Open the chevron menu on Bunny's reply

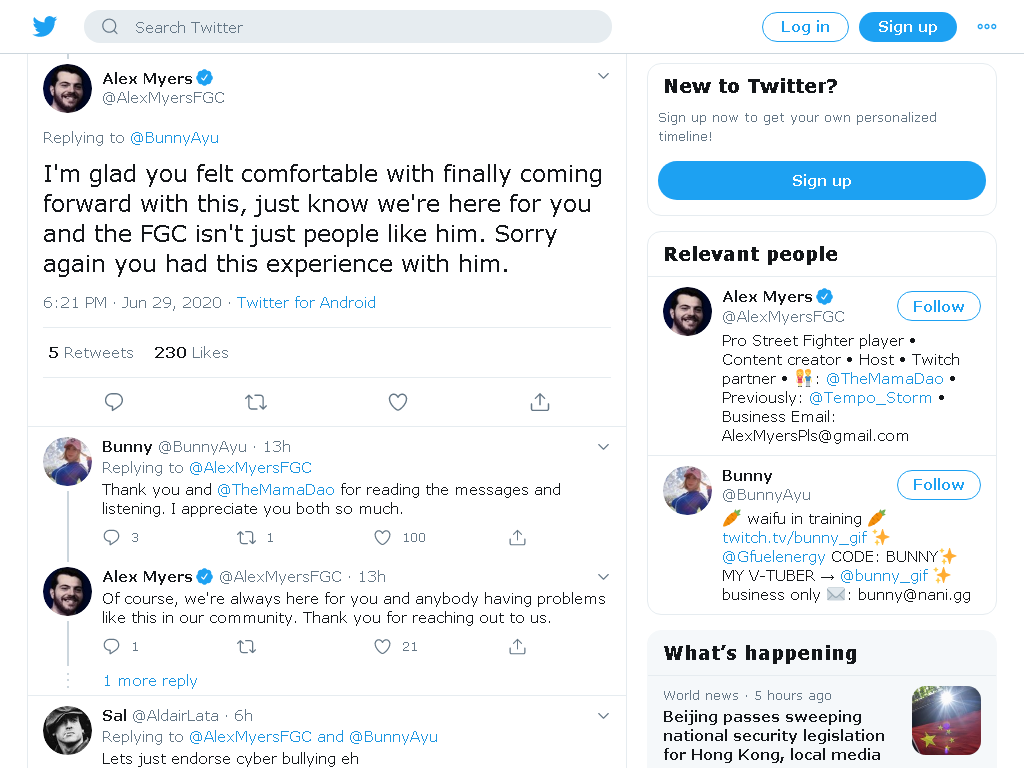[x=603, y=447]
